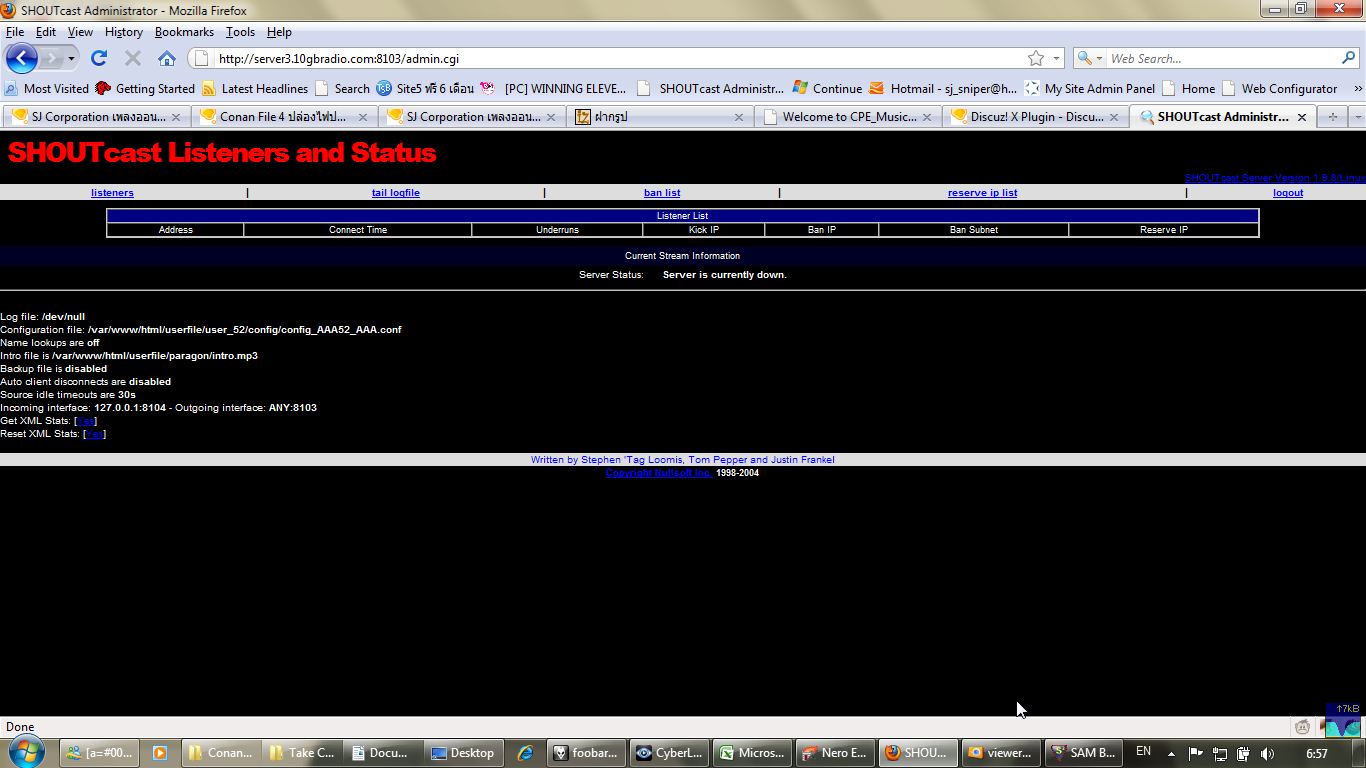Click the logout link
Image resolution: width=1366 pixels, height=768 pixels.
[x=1288, y=193]
